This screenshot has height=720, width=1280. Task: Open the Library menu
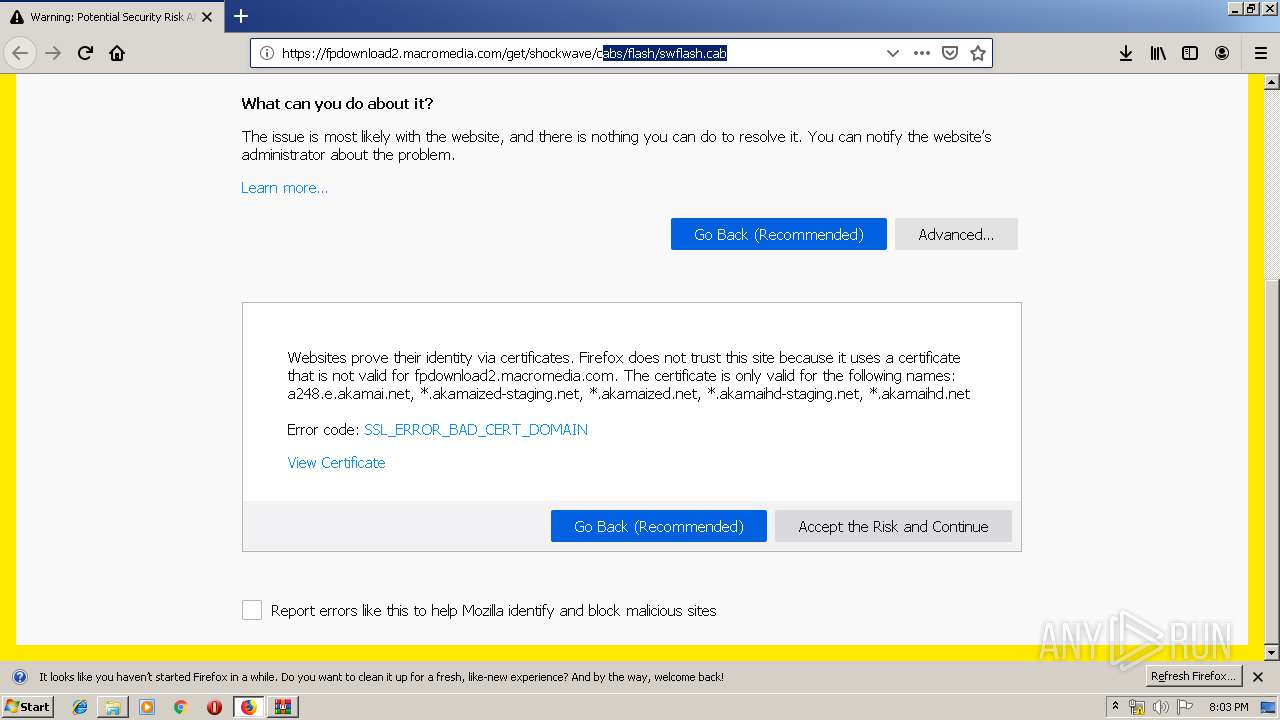[1158, 53]
